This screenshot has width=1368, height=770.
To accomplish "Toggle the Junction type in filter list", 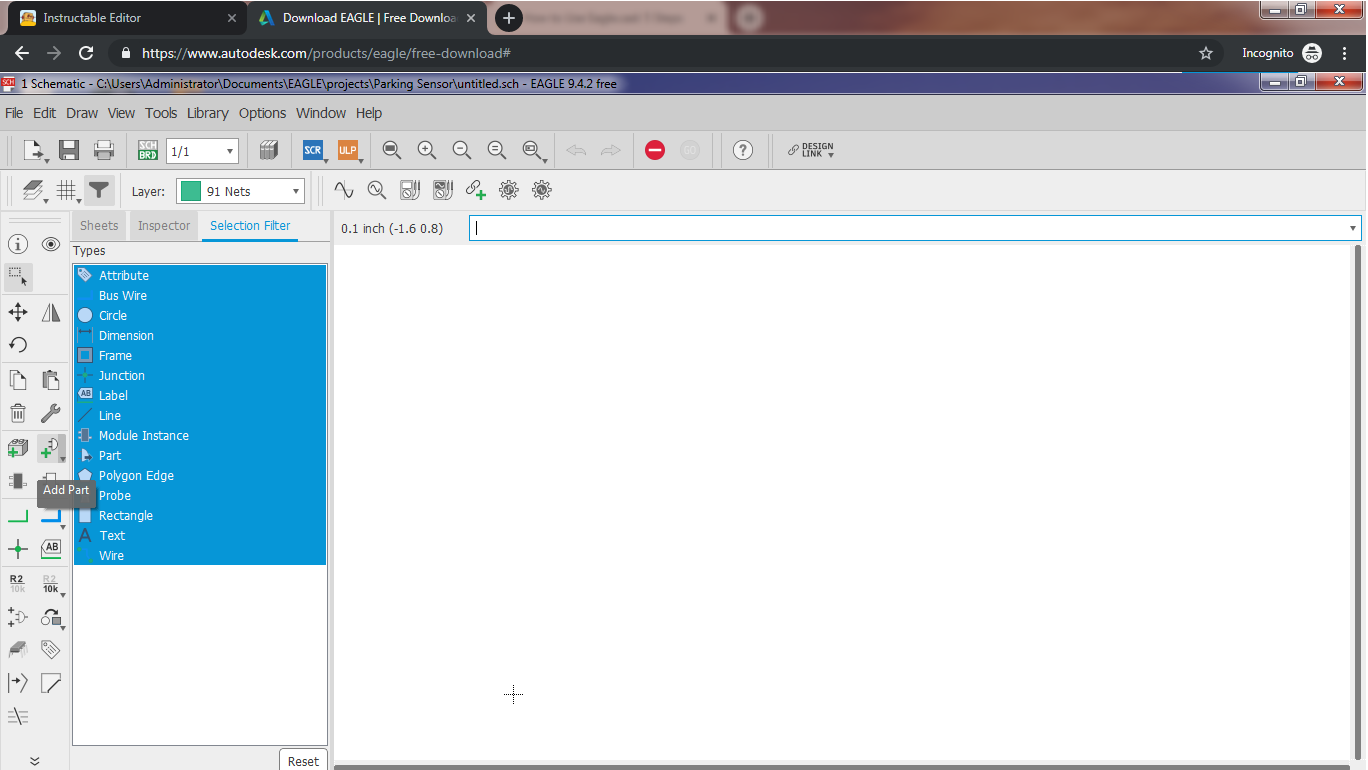I will coord(121,376).
